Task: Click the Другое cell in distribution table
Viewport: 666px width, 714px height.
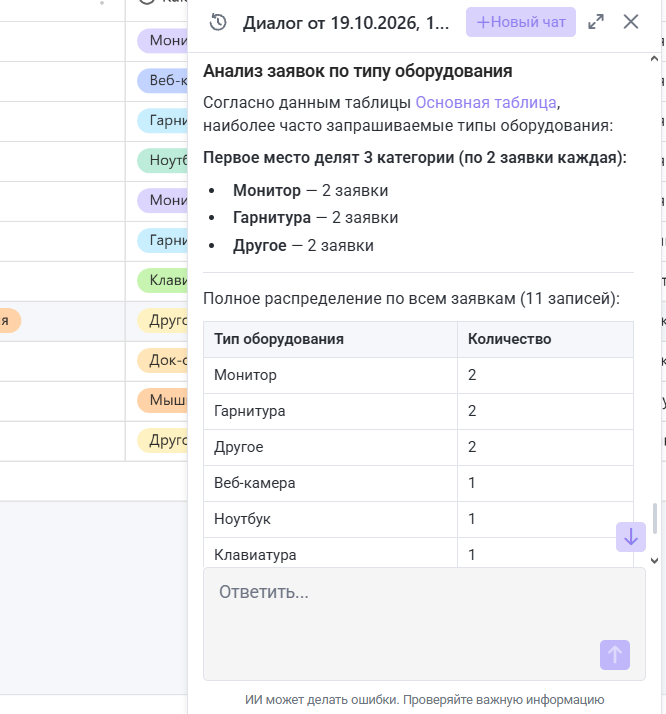Action: coord(330,447)
